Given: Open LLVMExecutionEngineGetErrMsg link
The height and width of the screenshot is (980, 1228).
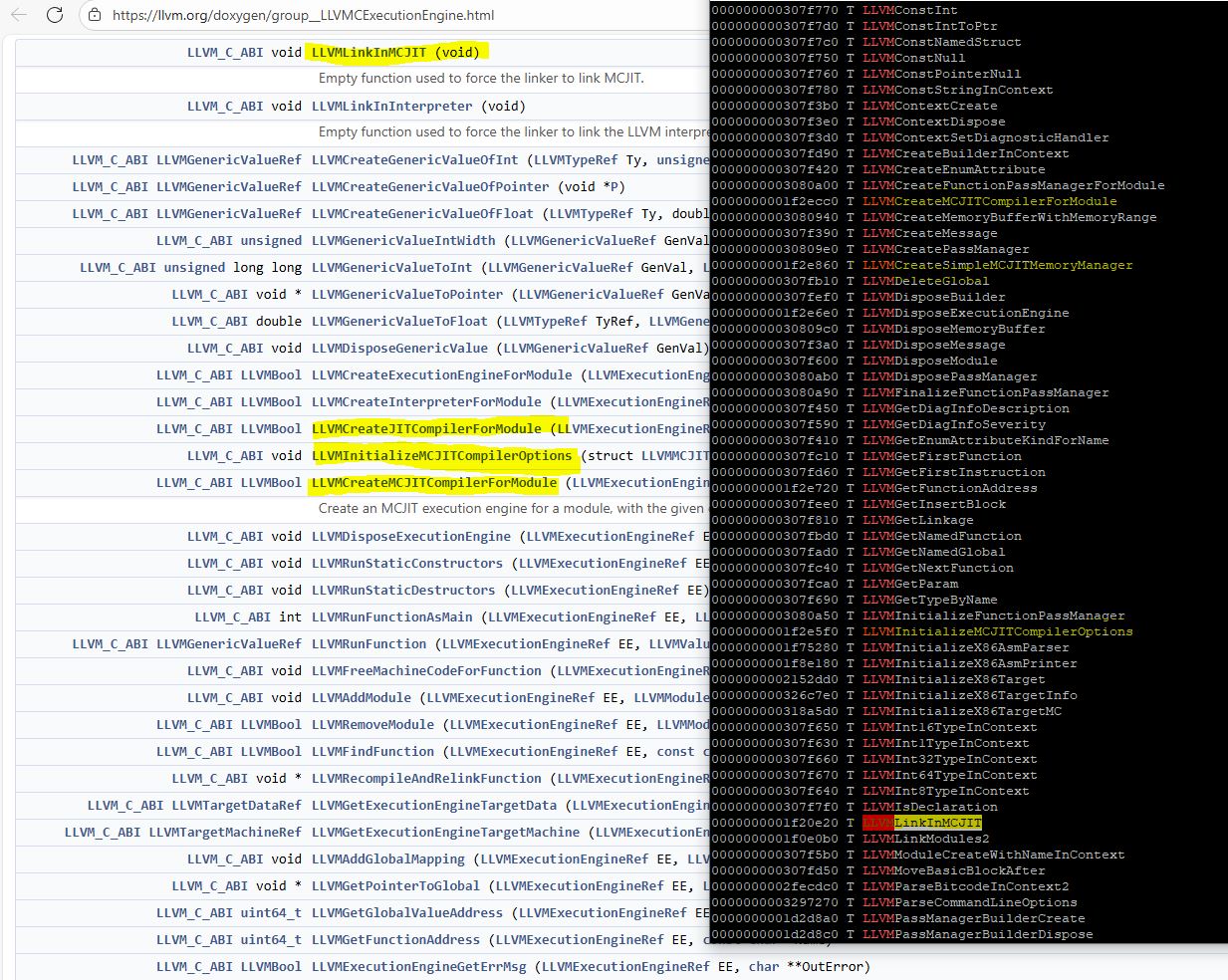Looking at the screenshot, I should (418, 967).
